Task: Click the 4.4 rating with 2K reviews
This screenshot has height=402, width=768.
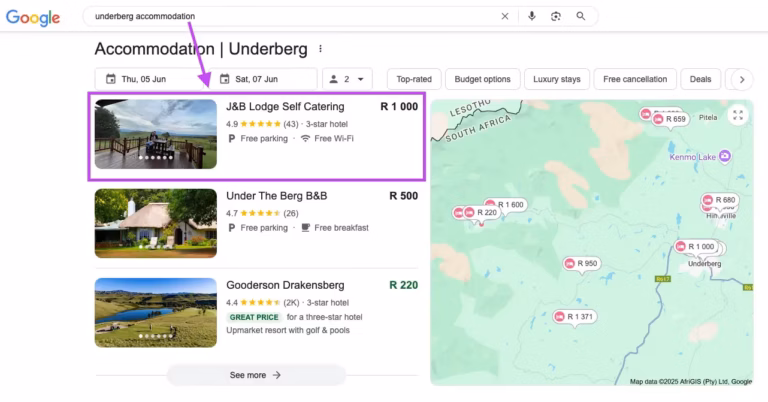Action: (x=262, y=303)
